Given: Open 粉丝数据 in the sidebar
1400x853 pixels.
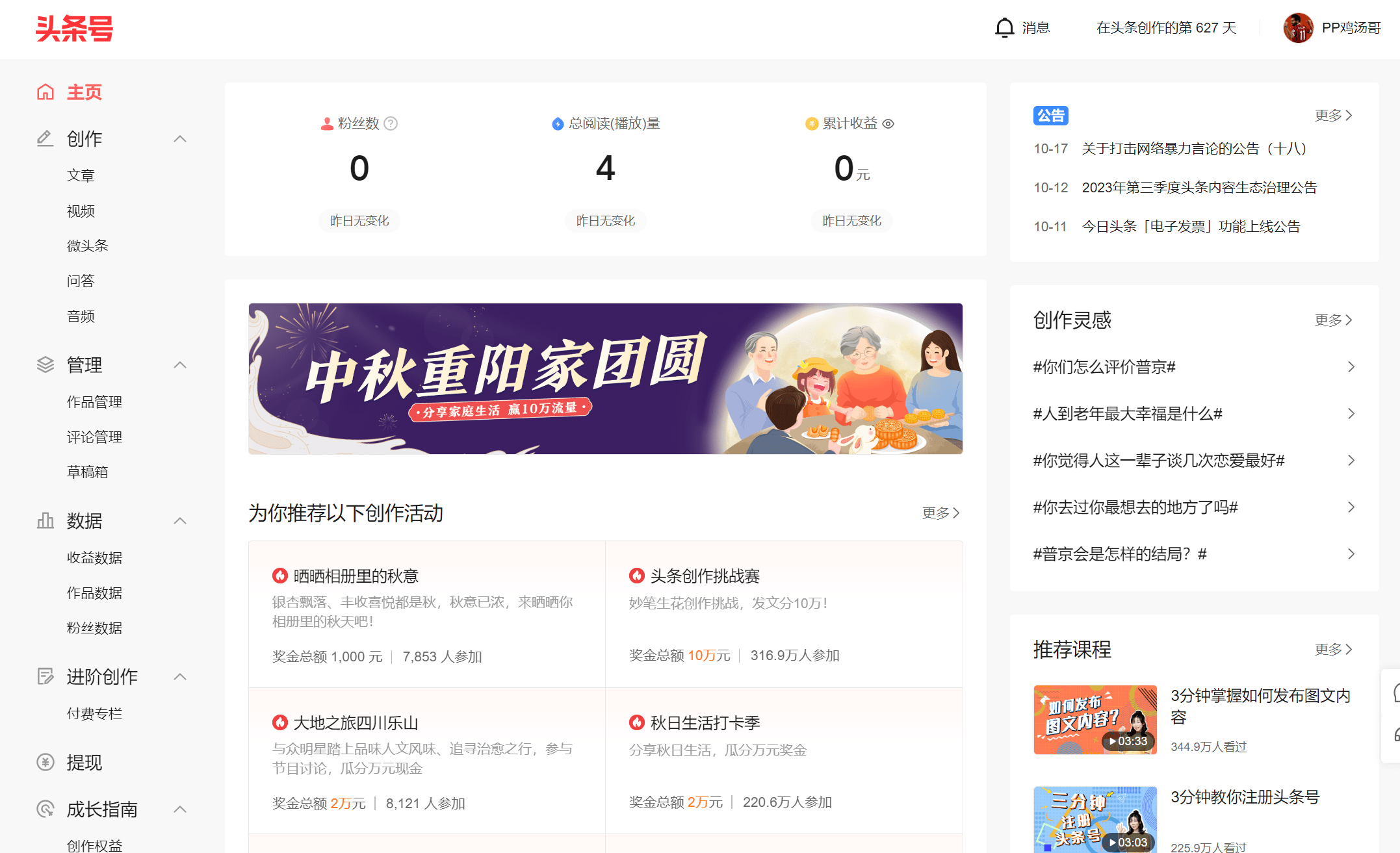Looking at the screenshot, I should pos(94,628).
